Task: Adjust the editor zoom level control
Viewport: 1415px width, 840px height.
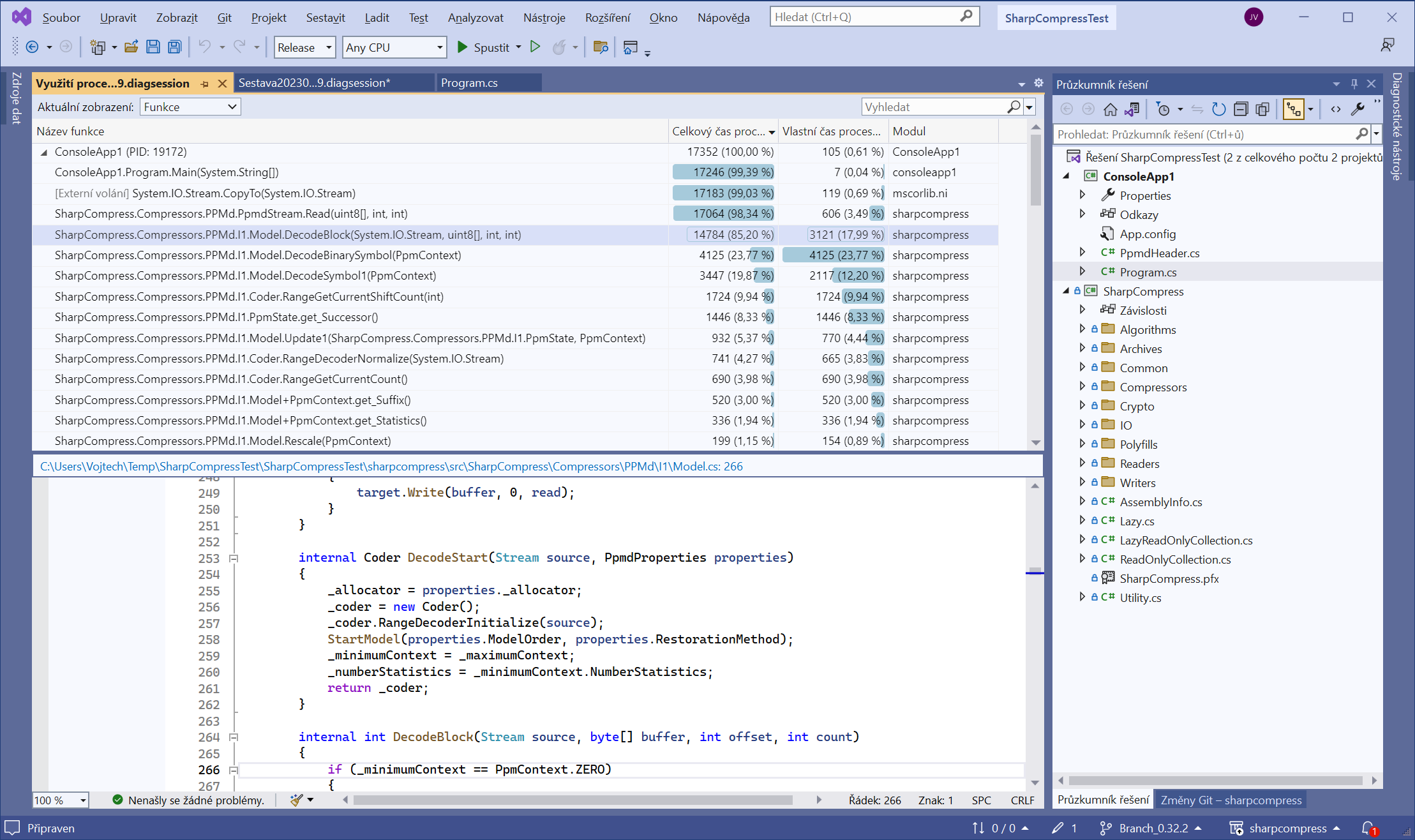Action: coord(59,800)
